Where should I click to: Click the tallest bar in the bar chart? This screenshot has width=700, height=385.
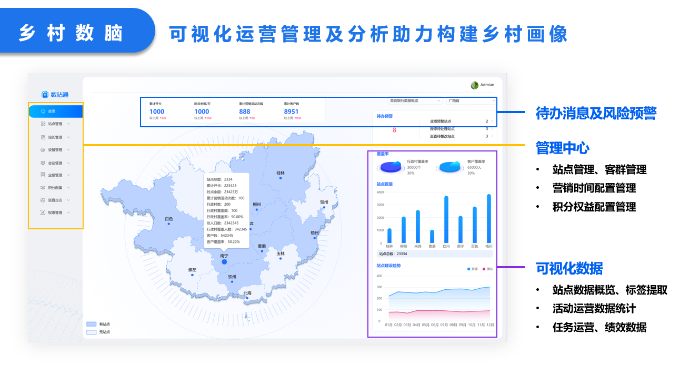(x=489, y=218)
